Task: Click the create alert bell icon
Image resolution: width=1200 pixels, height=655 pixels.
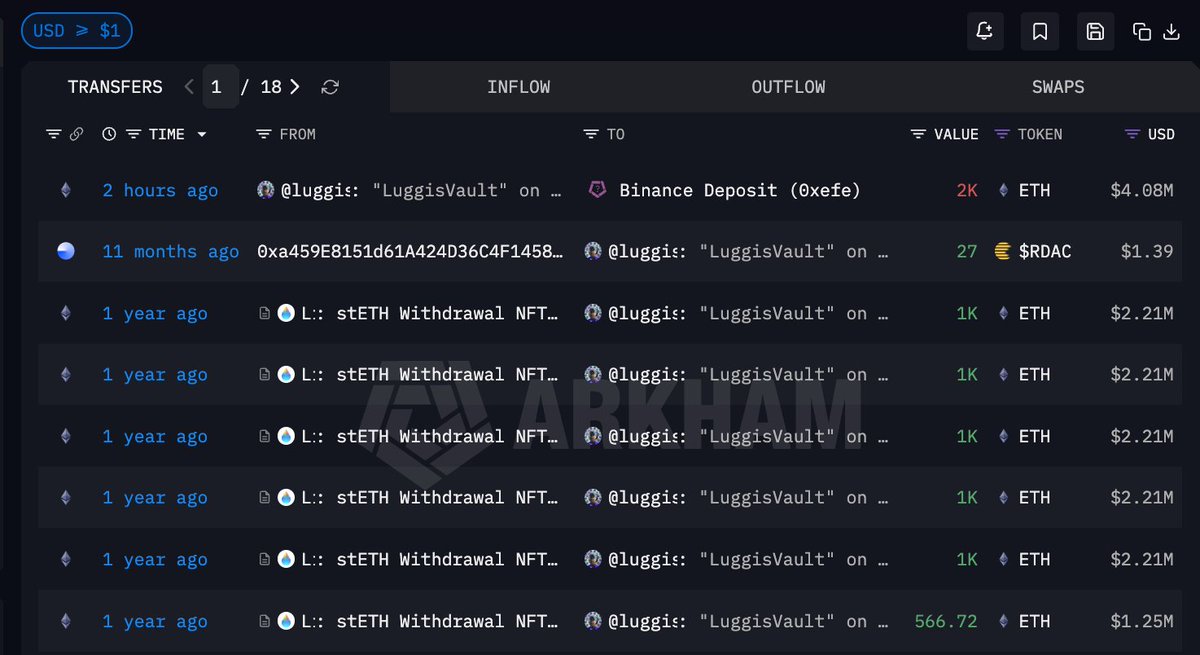Action: click(985, 32)
